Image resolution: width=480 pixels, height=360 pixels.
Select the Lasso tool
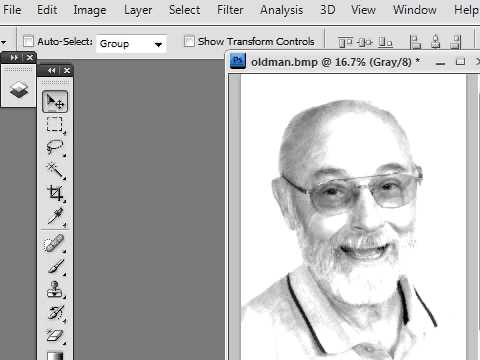55,147
